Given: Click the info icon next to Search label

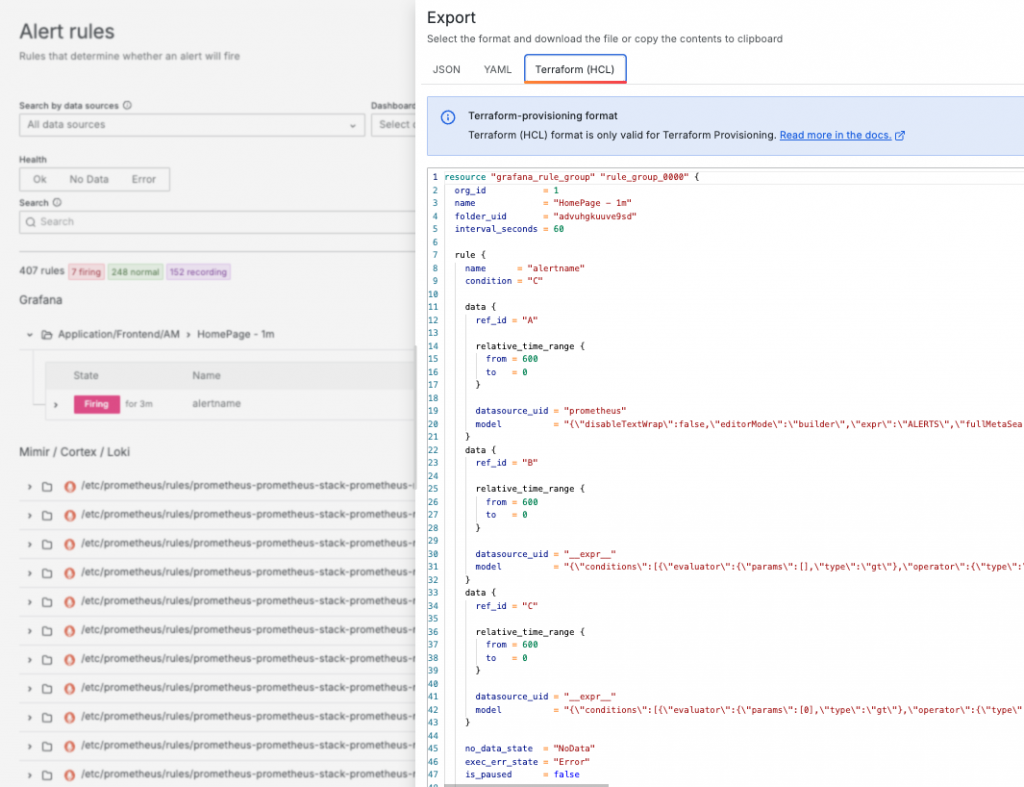Looking at the screenshot, I should click(x=57, y=202).
